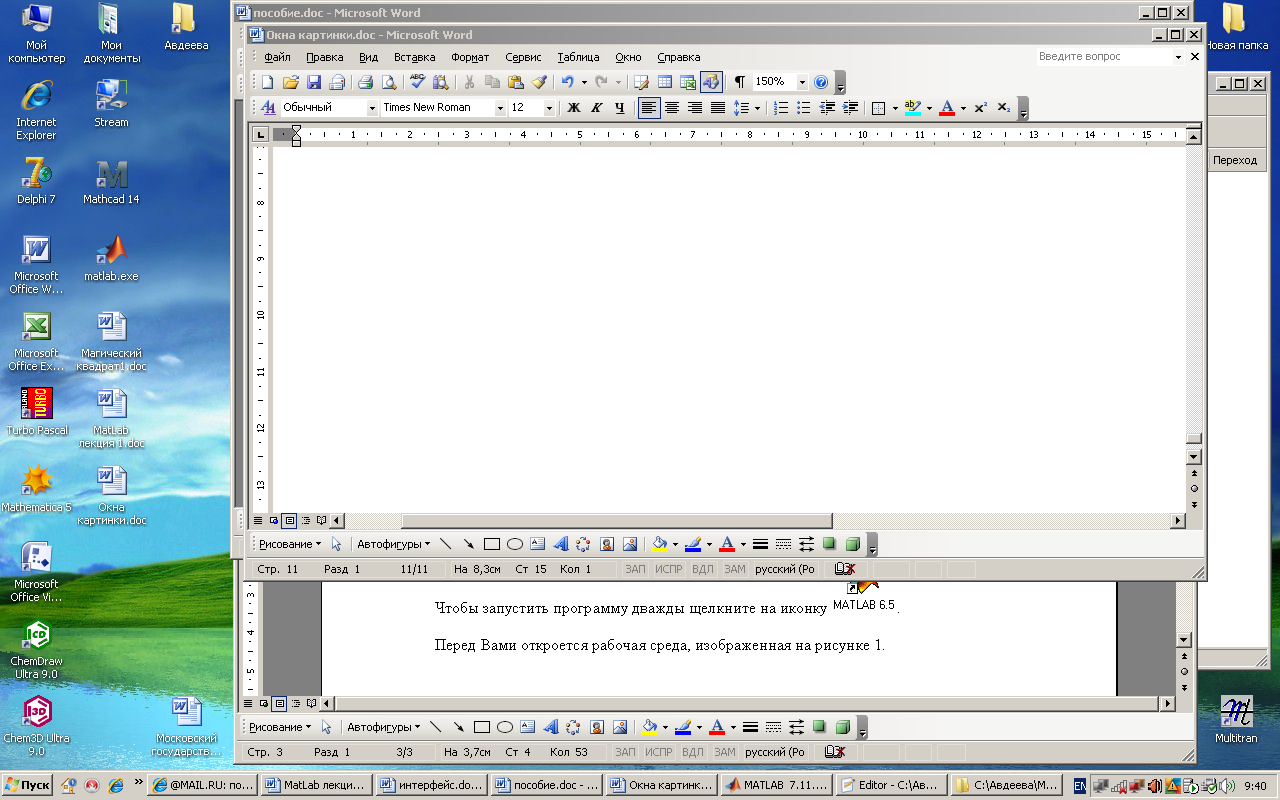Viewport: 1280px width, 800px height.
Task: Click the Переход button in the right window
Action: pos(1234,160)
